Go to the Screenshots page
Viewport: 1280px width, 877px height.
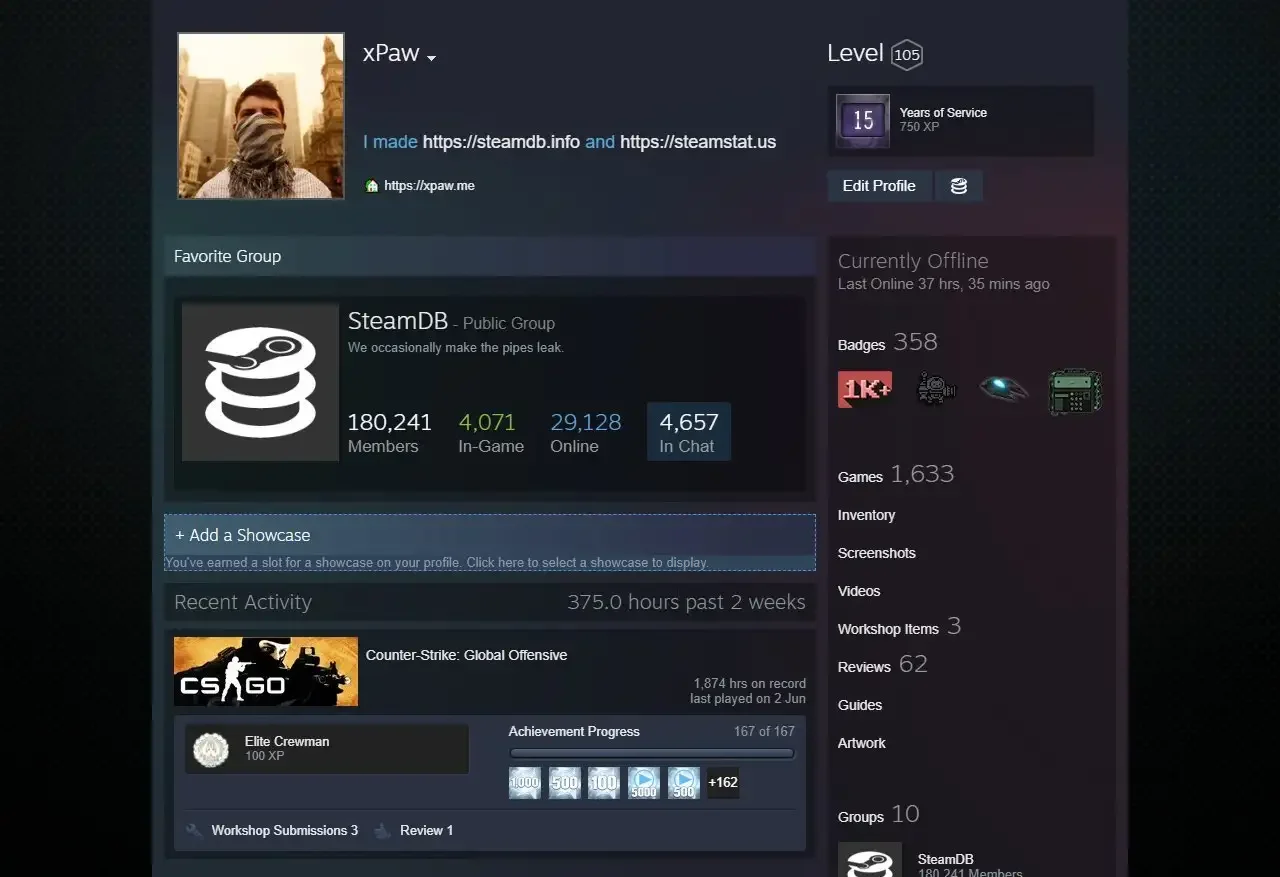click(876, 553)
